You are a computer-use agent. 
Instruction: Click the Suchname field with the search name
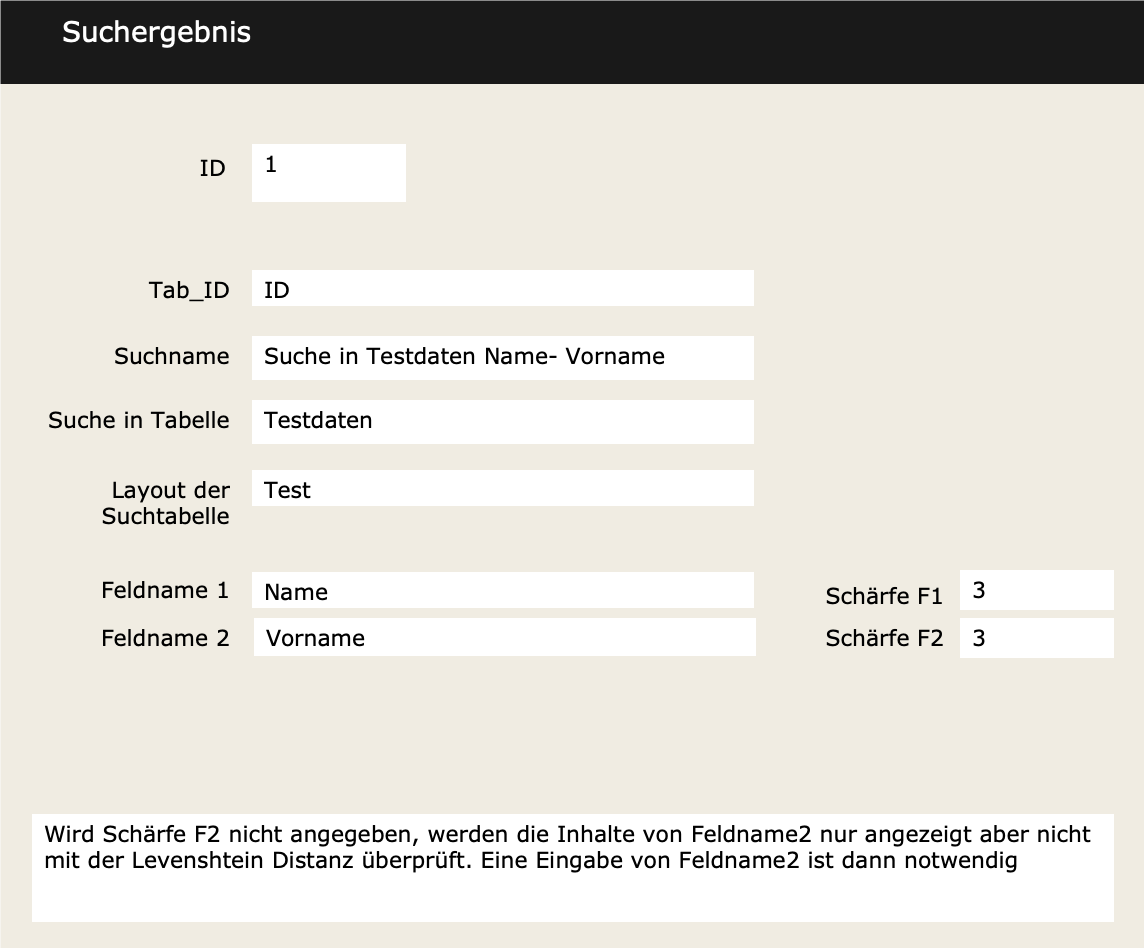pyautogui.click(x=503, y=357)
